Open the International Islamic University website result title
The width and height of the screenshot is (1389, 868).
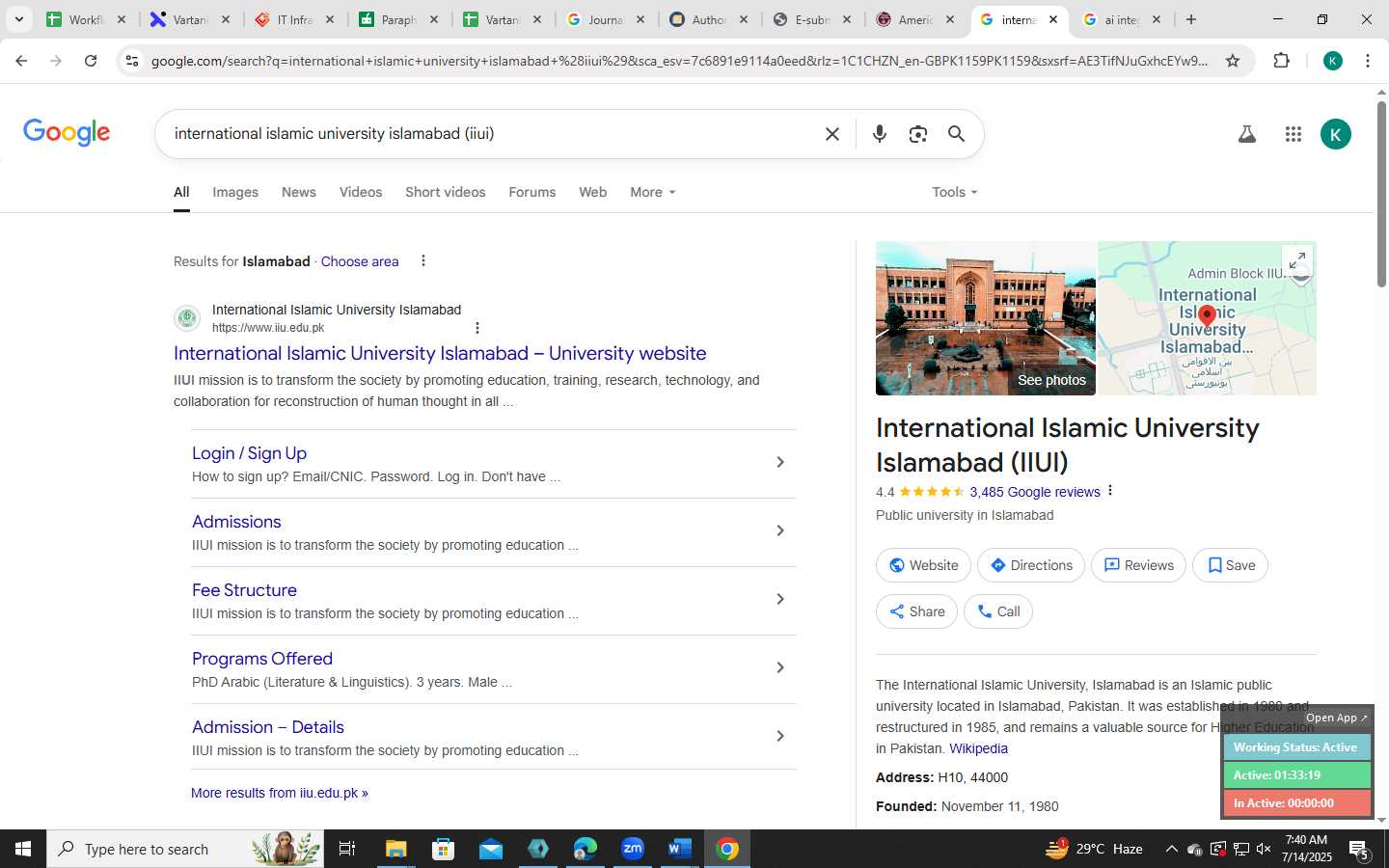(440, 353)
